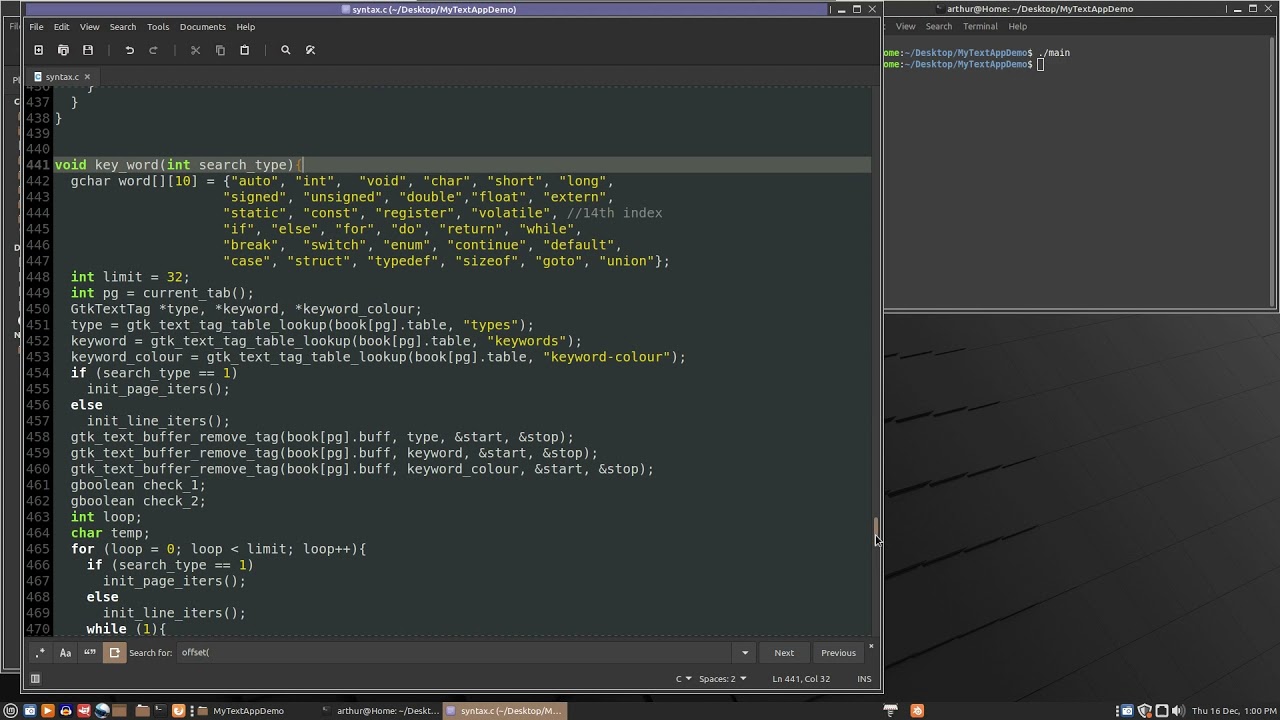1280x720 pixels.
Task: Open the Documents menu
Action: point(202,27)
